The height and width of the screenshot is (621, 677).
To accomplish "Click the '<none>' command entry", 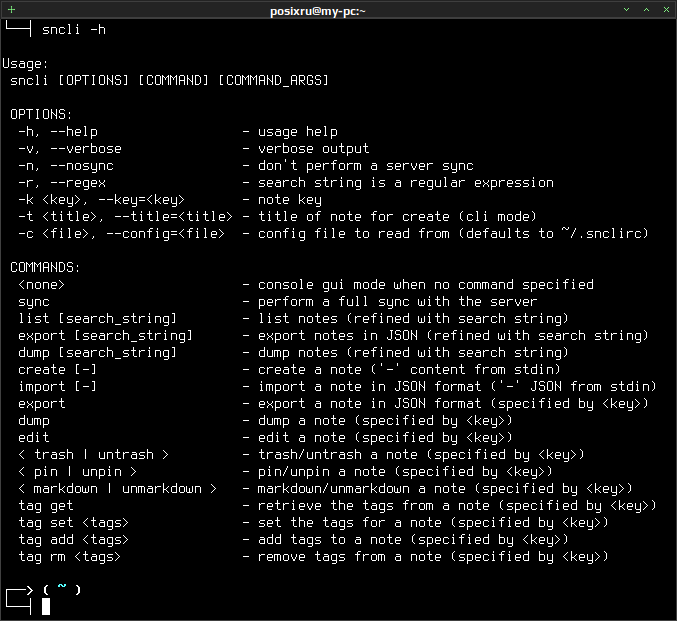I will [x=41, y=285].
